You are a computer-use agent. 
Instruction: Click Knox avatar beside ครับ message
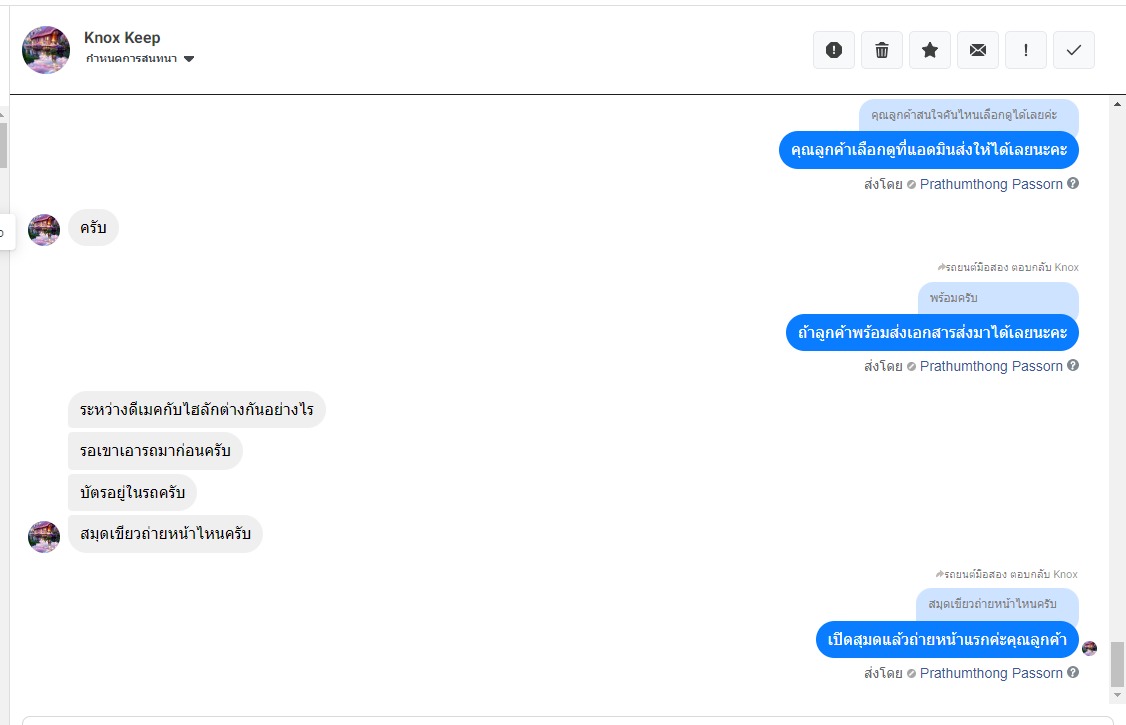(44, 229)
